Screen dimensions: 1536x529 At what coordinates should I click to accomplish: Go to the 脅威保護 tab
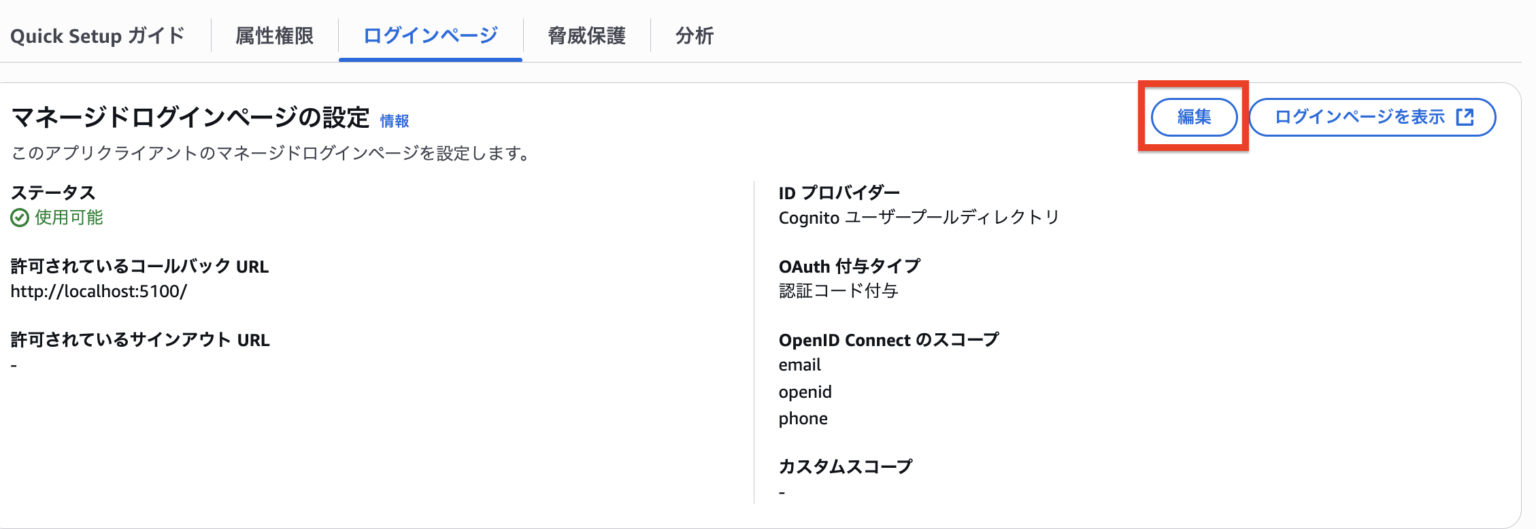click(x=586, y=36)
